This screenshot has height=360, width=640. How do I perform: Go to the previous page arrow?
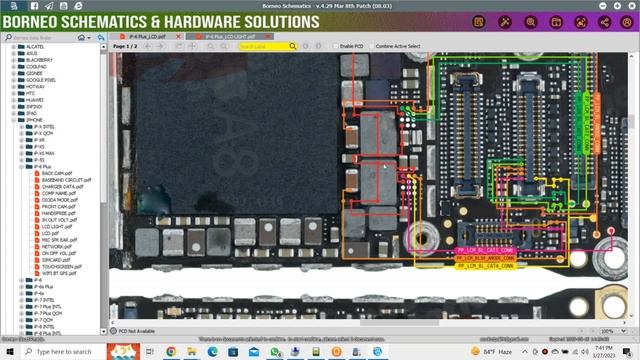148,46
